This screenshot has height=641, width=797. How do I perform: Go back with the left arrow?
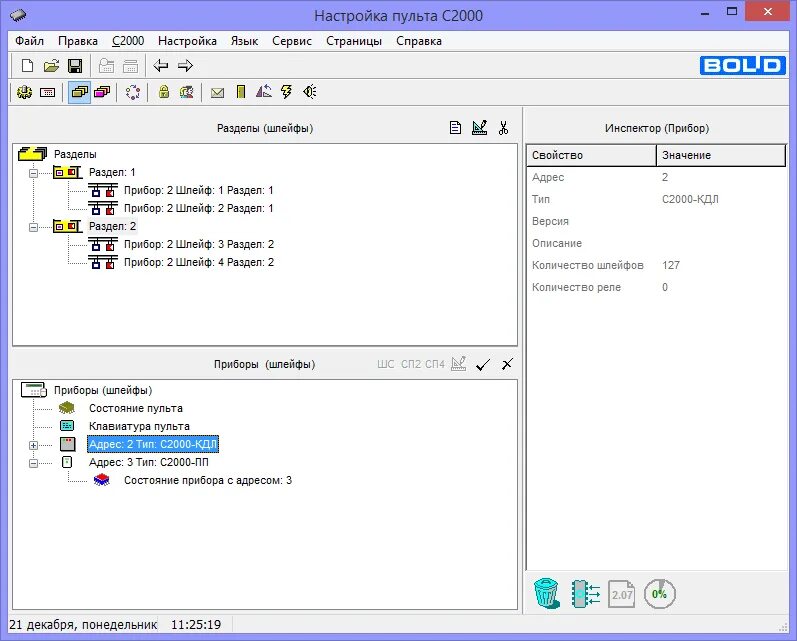click(161, 66)
